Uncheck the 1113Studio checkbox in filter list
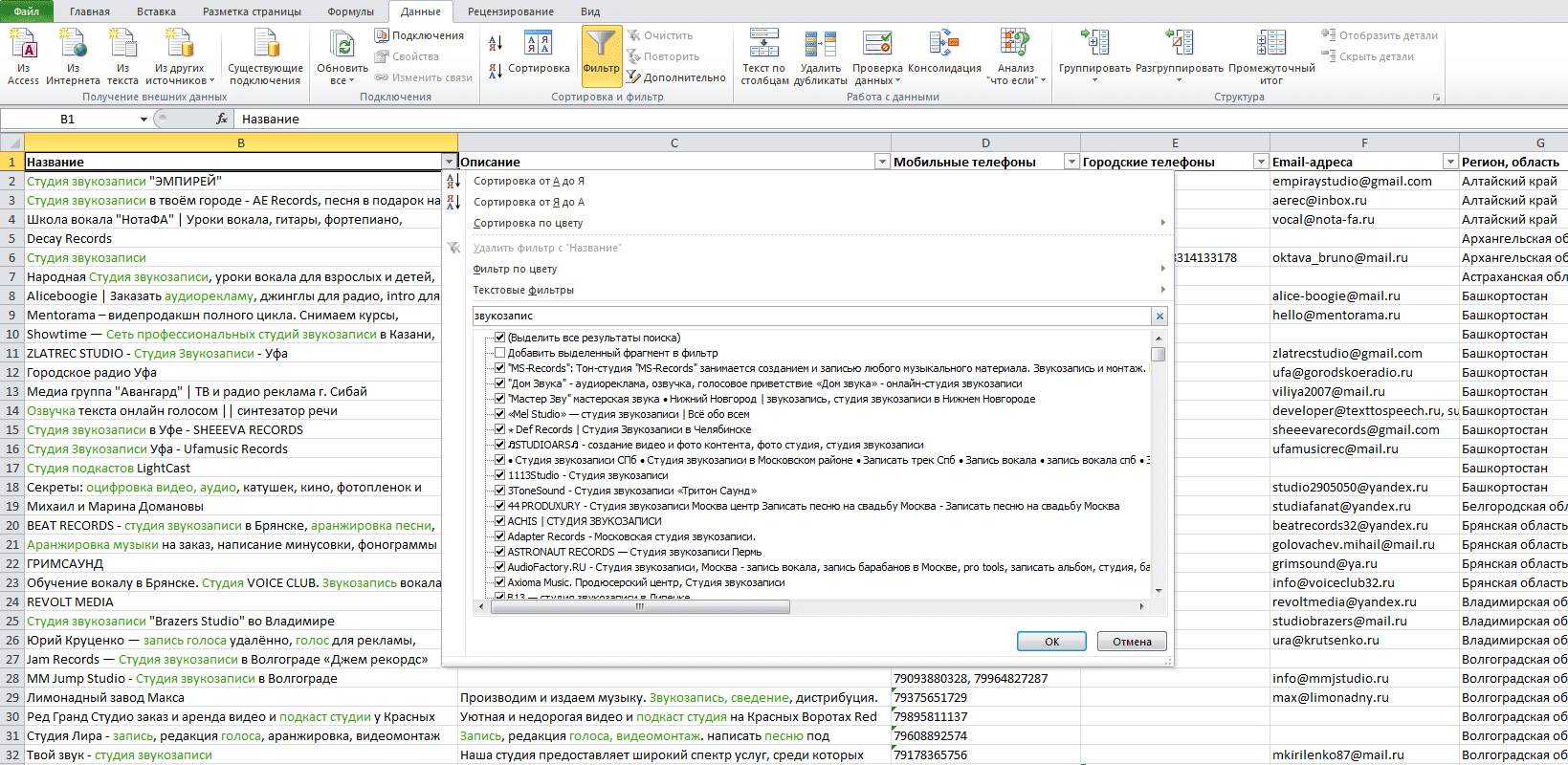 point(499,475)
